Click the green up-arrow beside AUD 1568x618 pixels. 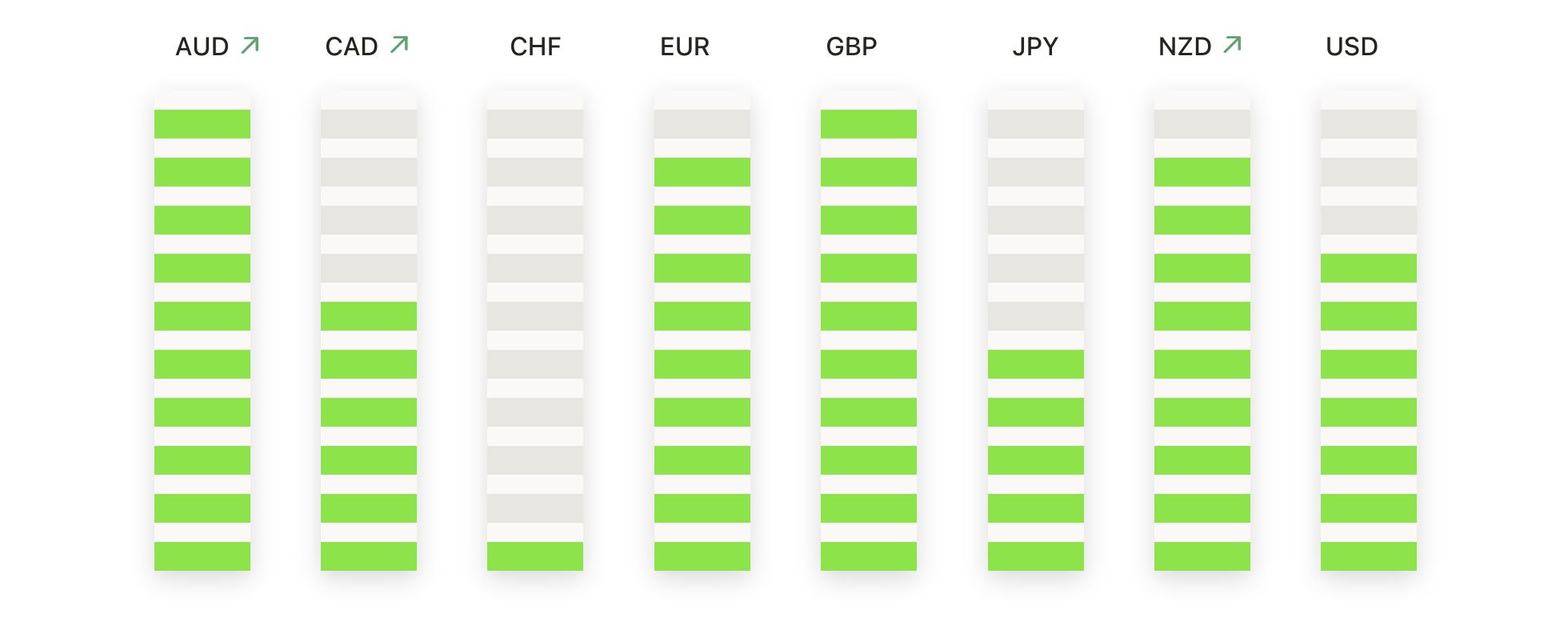coord(250,45)
